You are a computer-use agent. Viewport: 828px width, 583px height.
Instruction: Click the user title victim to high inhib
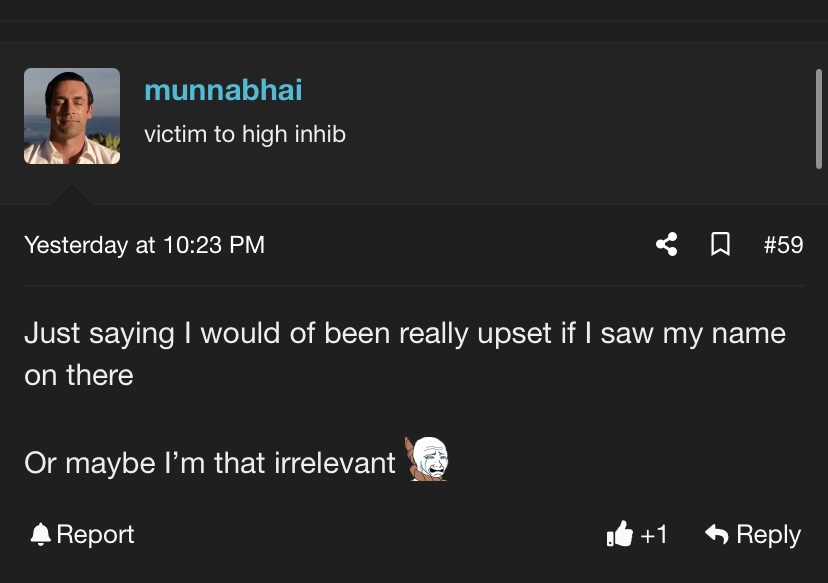[245, 134]
